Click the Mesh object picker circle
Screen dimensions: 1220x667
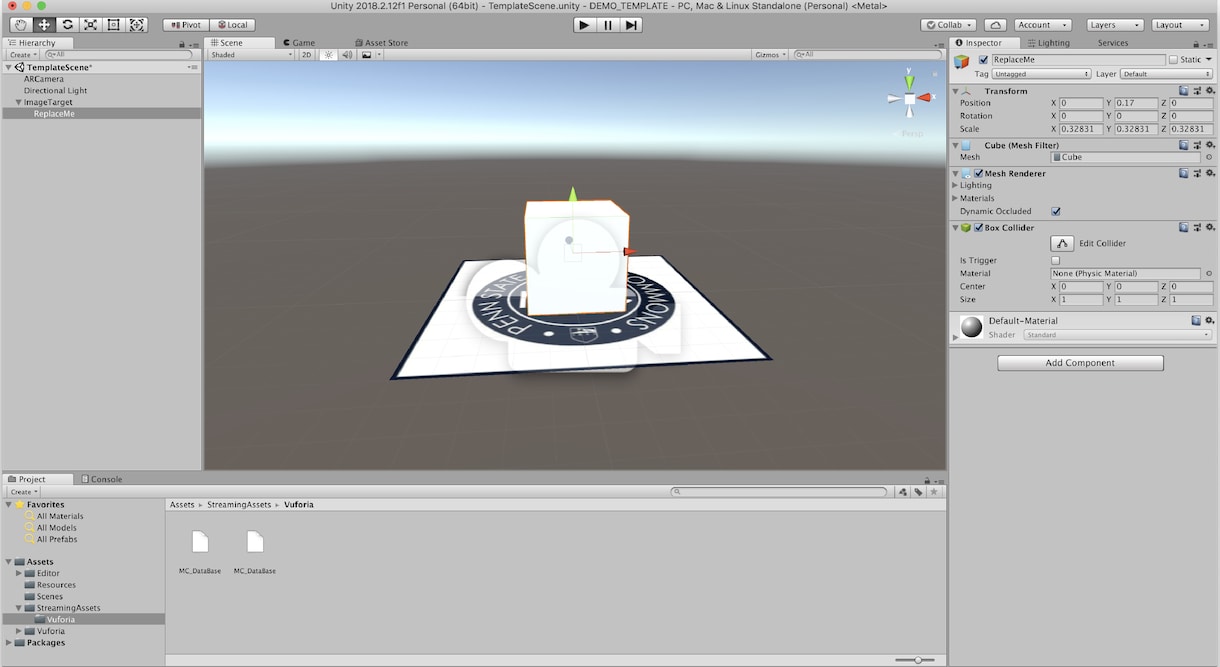[x=1209, y=157]
